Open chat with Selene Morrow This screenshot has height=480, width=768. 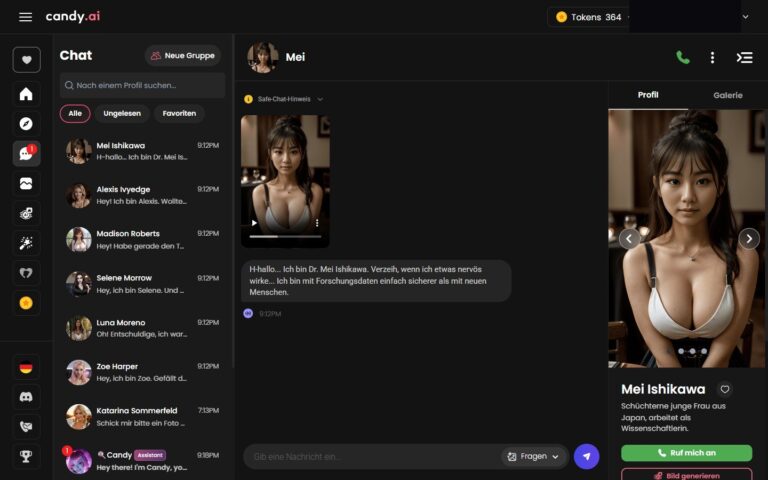point(143,284)
